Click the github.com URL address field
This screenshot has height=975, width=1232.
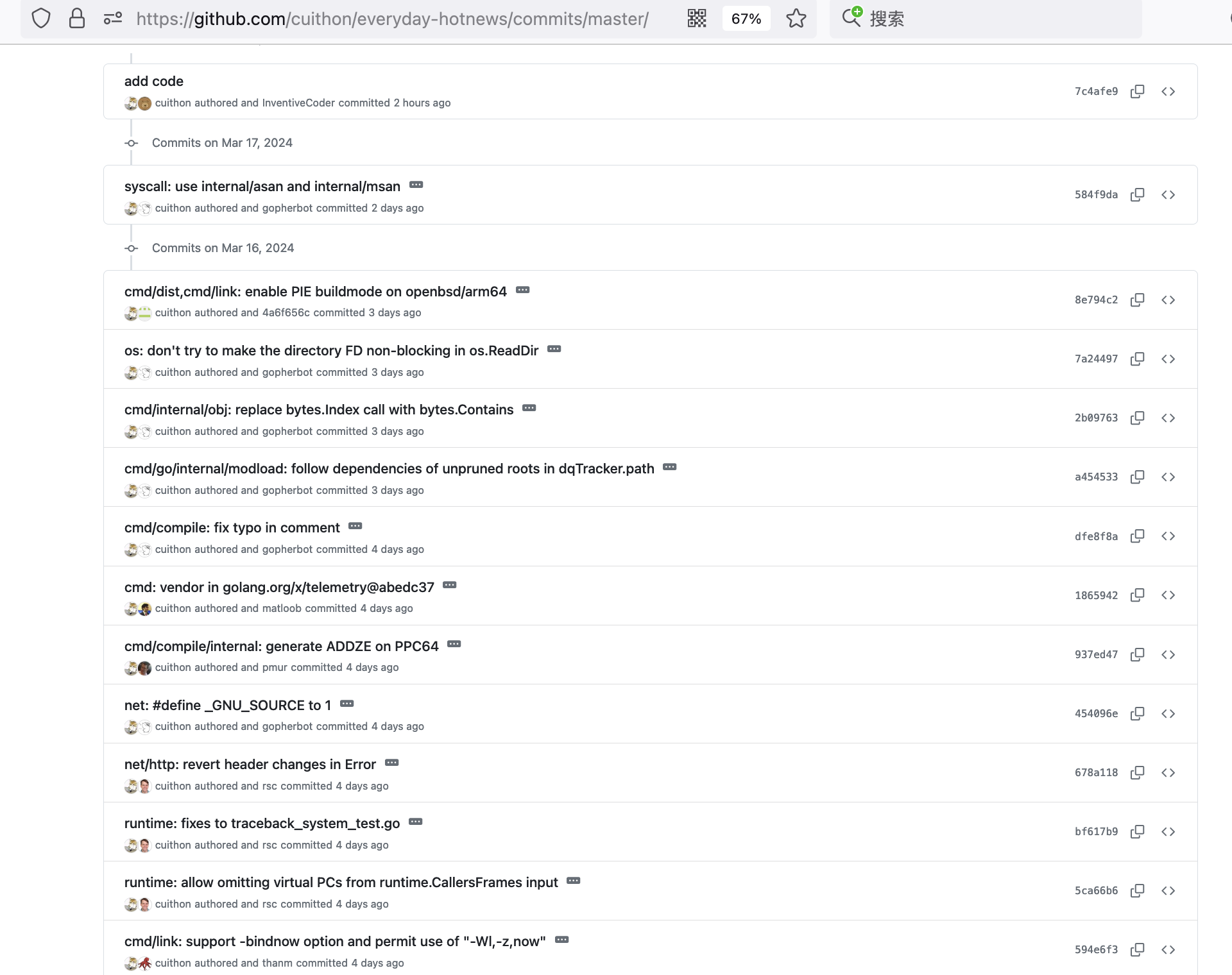(391, 19)
